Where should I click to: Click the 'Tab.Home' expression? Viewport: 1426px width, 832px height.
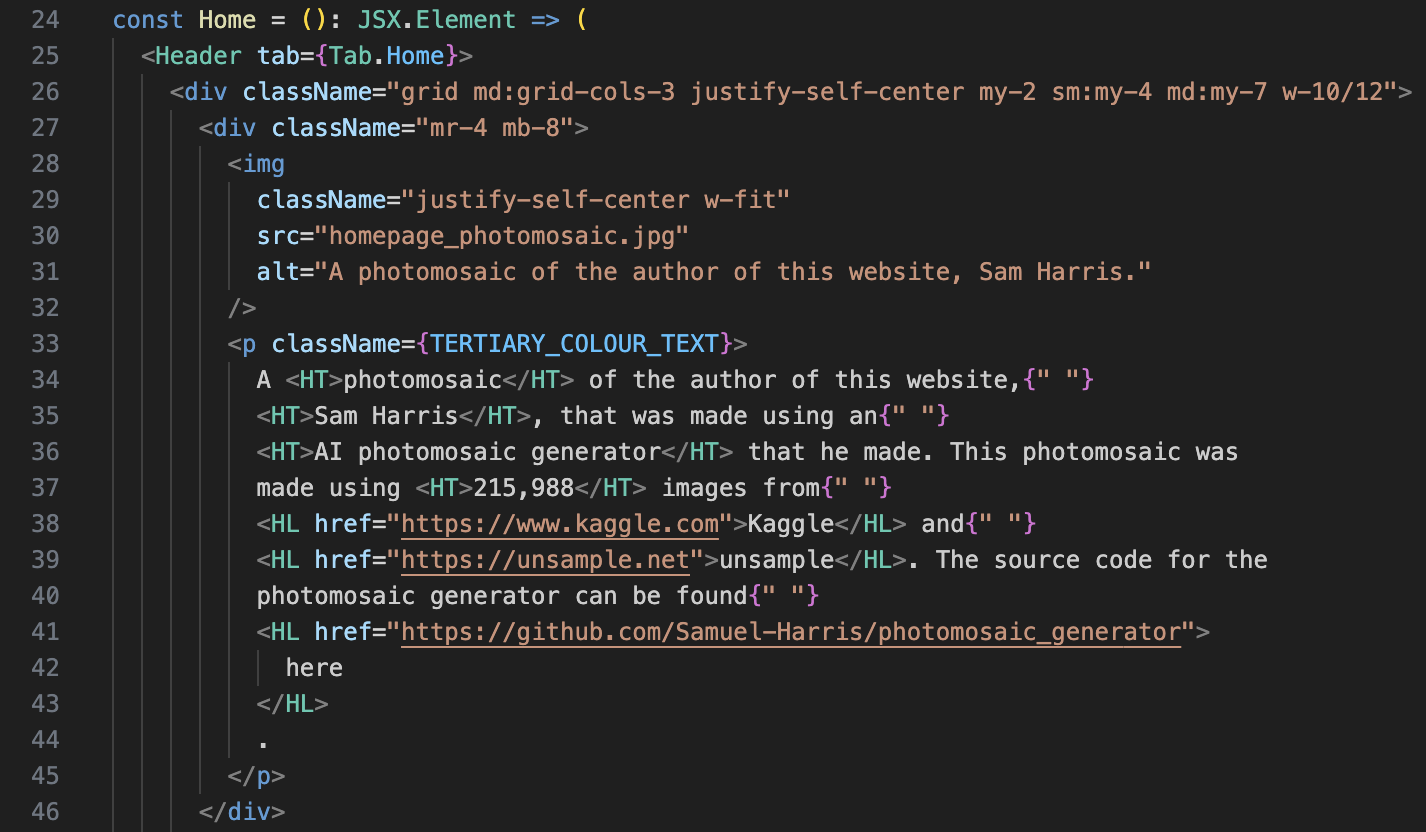(x=387, y=55)
